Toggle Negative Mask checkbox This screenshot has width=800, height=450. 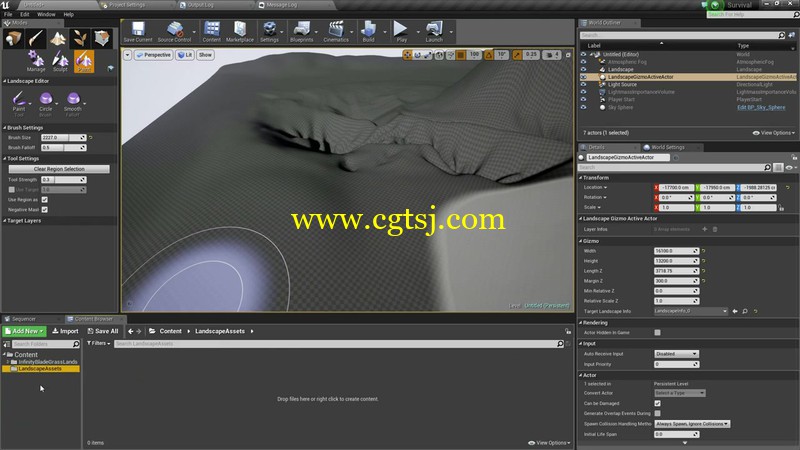44,210
